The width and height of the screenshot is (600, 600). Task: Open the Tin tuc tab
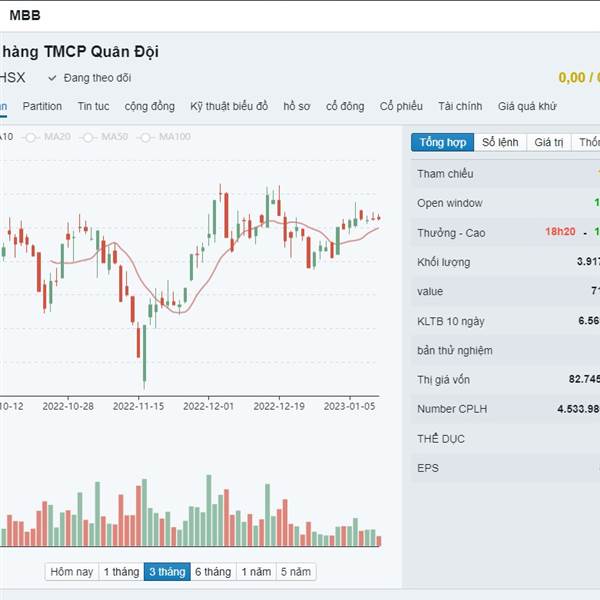pyautogui.click(x=93, y=106)
